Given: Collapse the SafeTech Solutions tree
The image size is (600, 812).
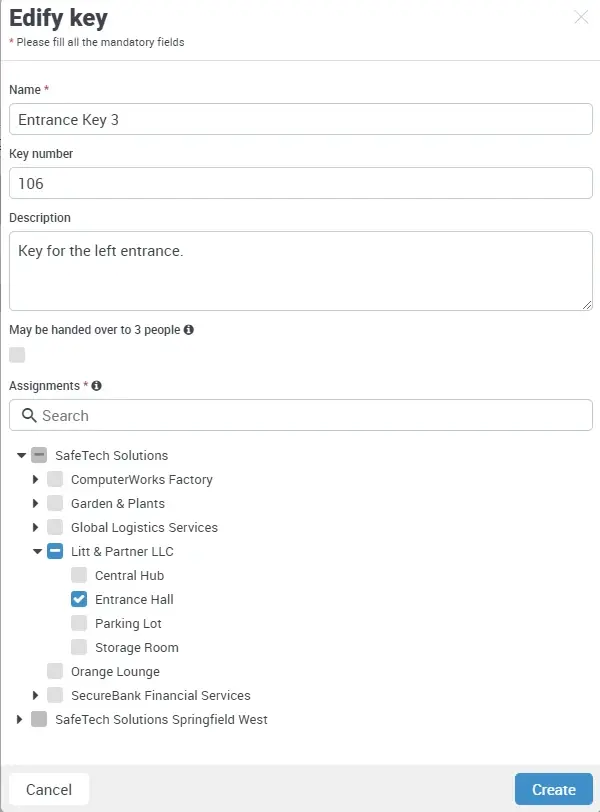Looking at the screenshot, I should 21,455.
